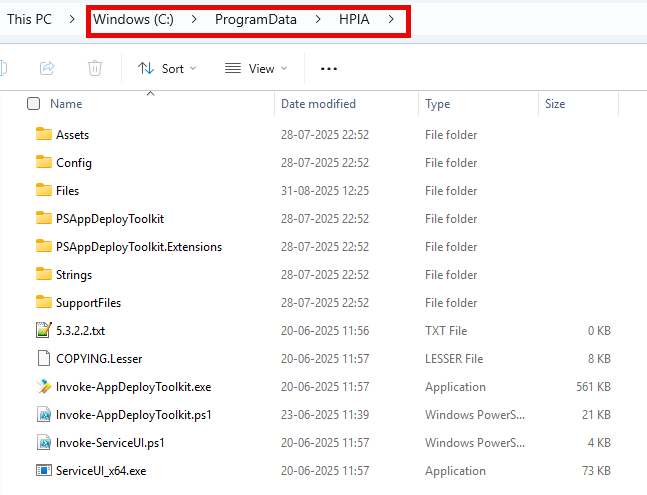
Task: Select the 5.3.2.2.txt file icon
Action: [x=43, y=331]
